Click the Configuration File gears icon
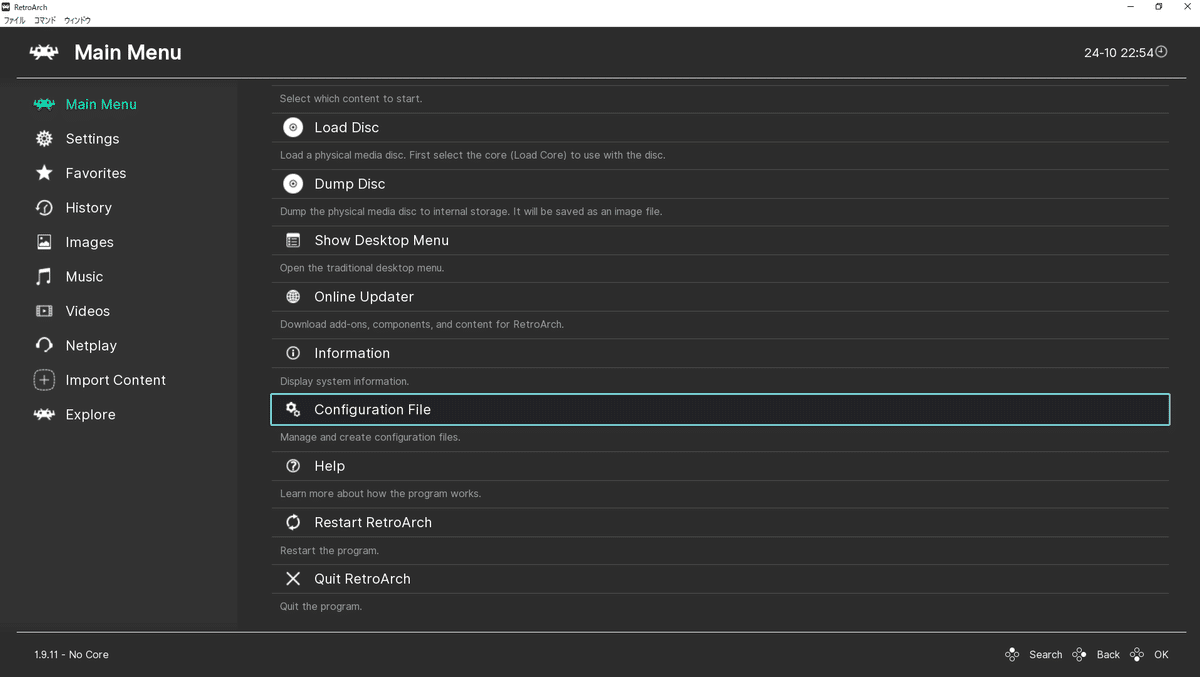 coord(293,410)
